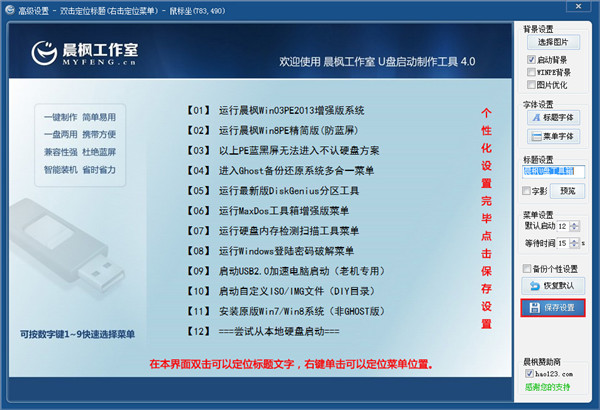The height and width of the screenshot is (410, 600).
Task: Click the 保存设置 save settings button
Action: 555,307
